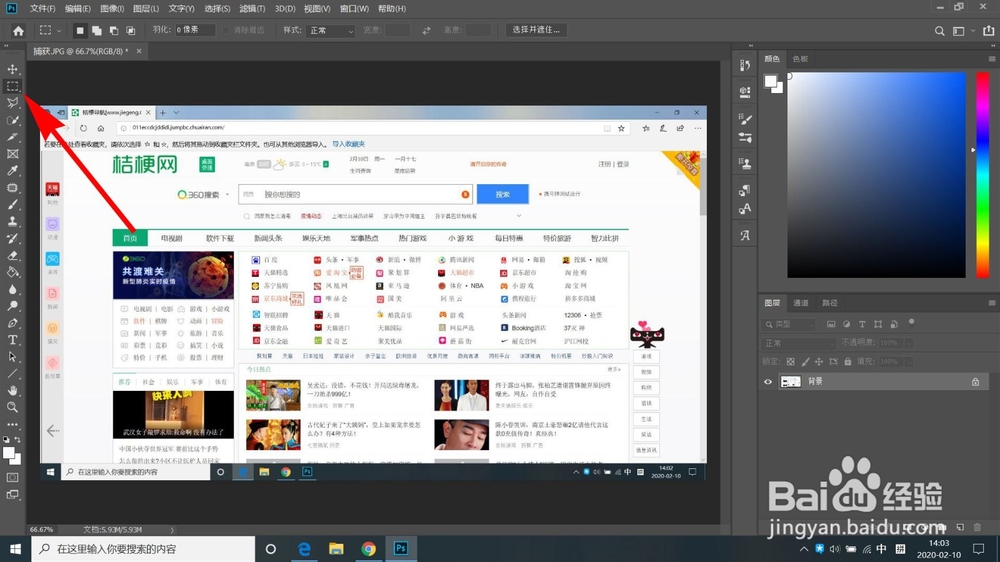Open the 样式 style dropdown
1000x562 pixels.
tap(330, 31)
